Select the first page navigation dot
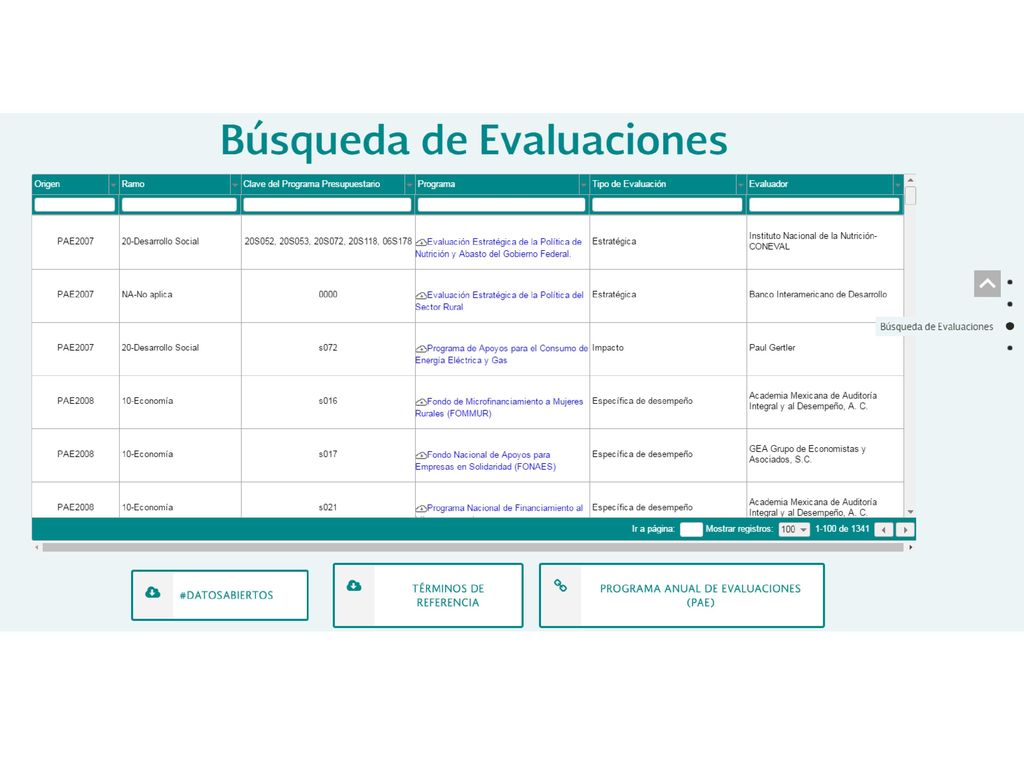This screenshot has width=1024, height=768. tap(1010, 282)
